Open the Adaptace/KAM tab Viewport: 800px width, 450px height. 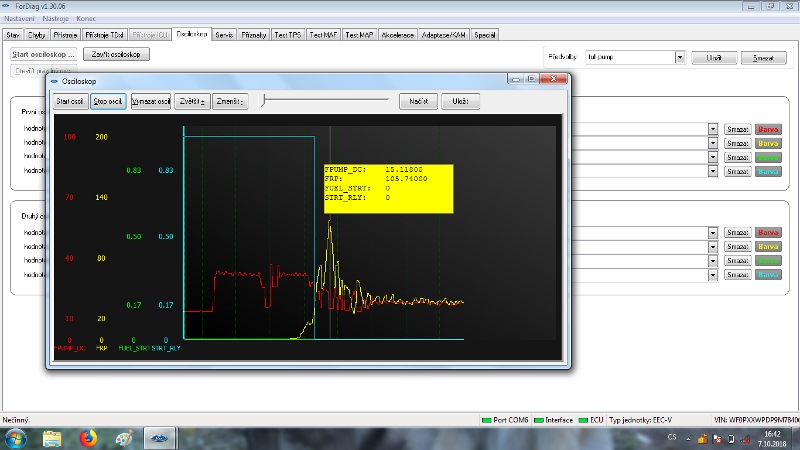(x=446, y=35)
